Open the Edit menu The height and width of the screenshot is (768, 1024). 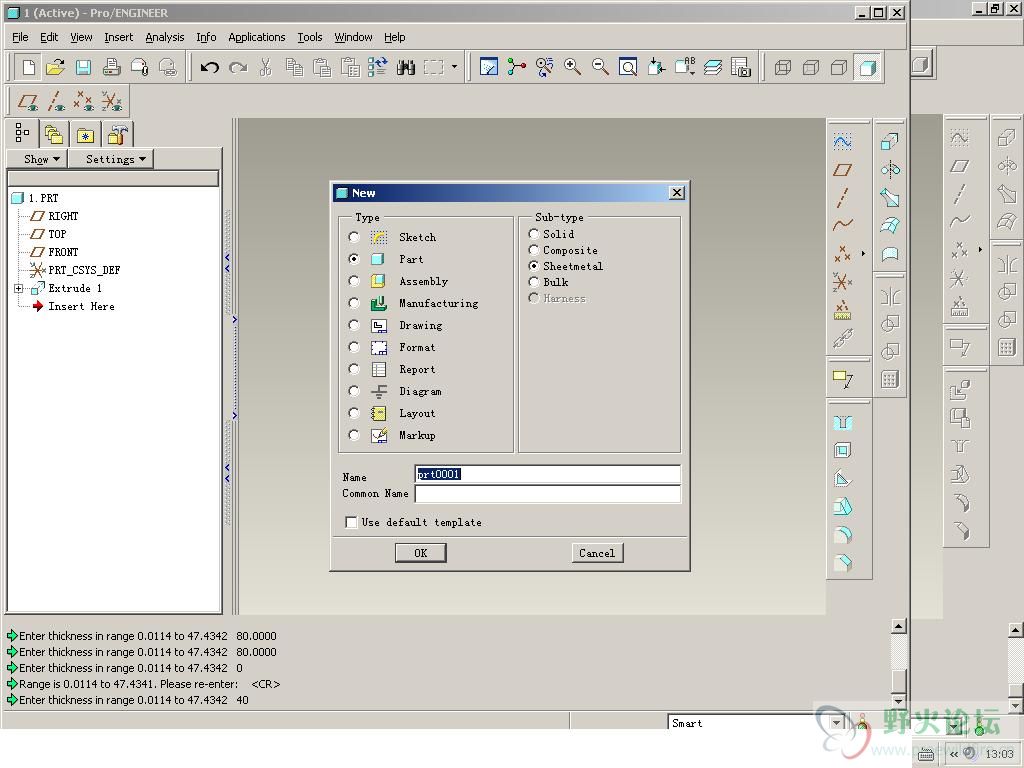[x=49, y=37]
